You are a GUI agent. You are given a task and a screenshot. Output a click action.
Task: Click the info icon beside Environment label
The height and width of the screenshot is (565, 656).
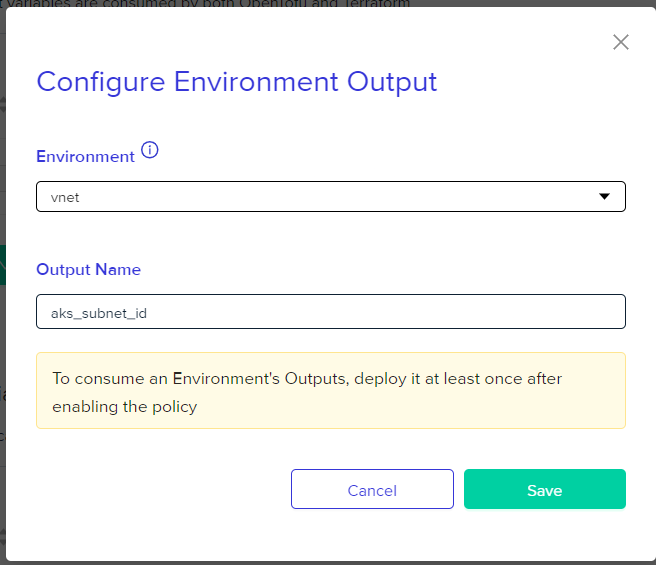click(149, 150)
